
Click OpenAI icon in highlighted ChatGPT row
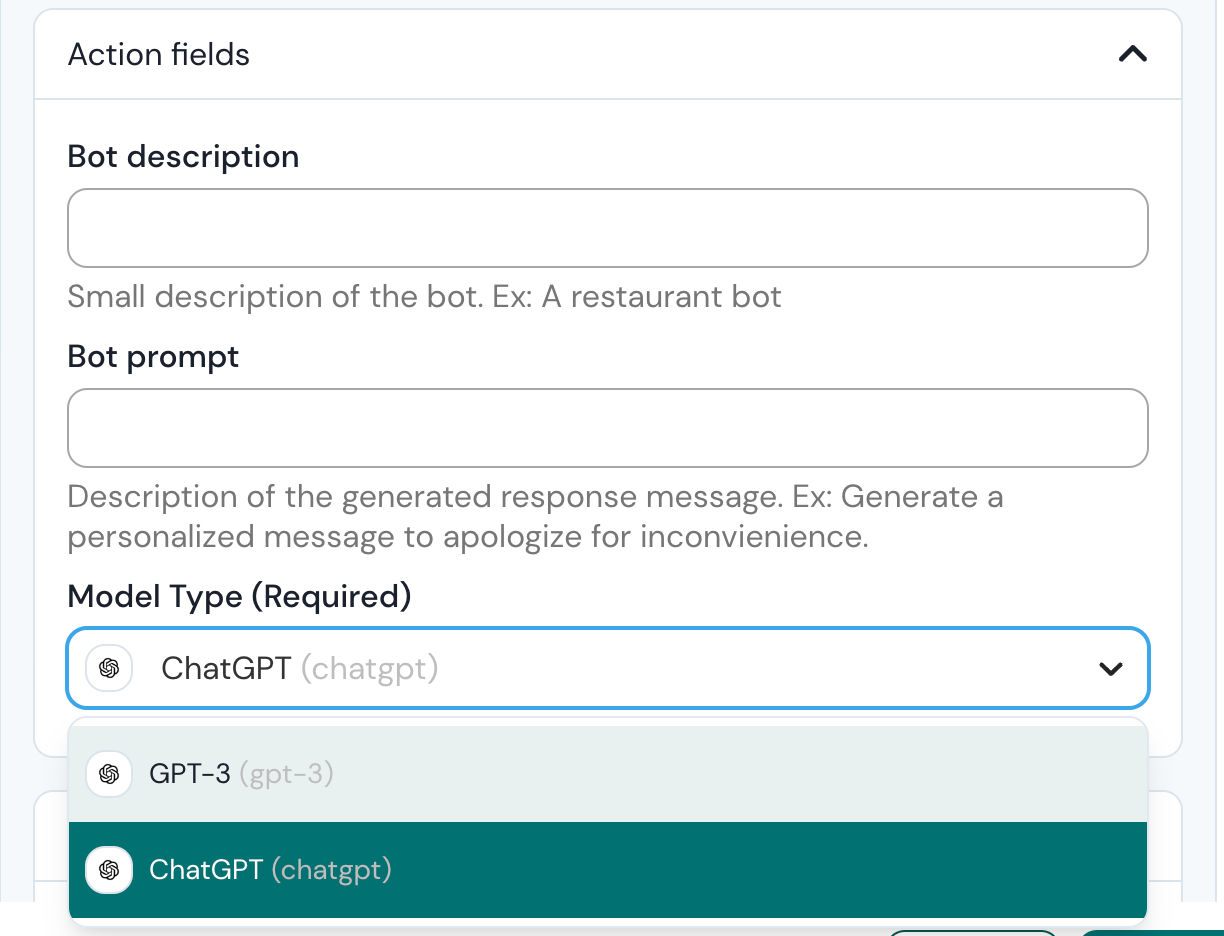pyautogui.click(x=110, y=870)
